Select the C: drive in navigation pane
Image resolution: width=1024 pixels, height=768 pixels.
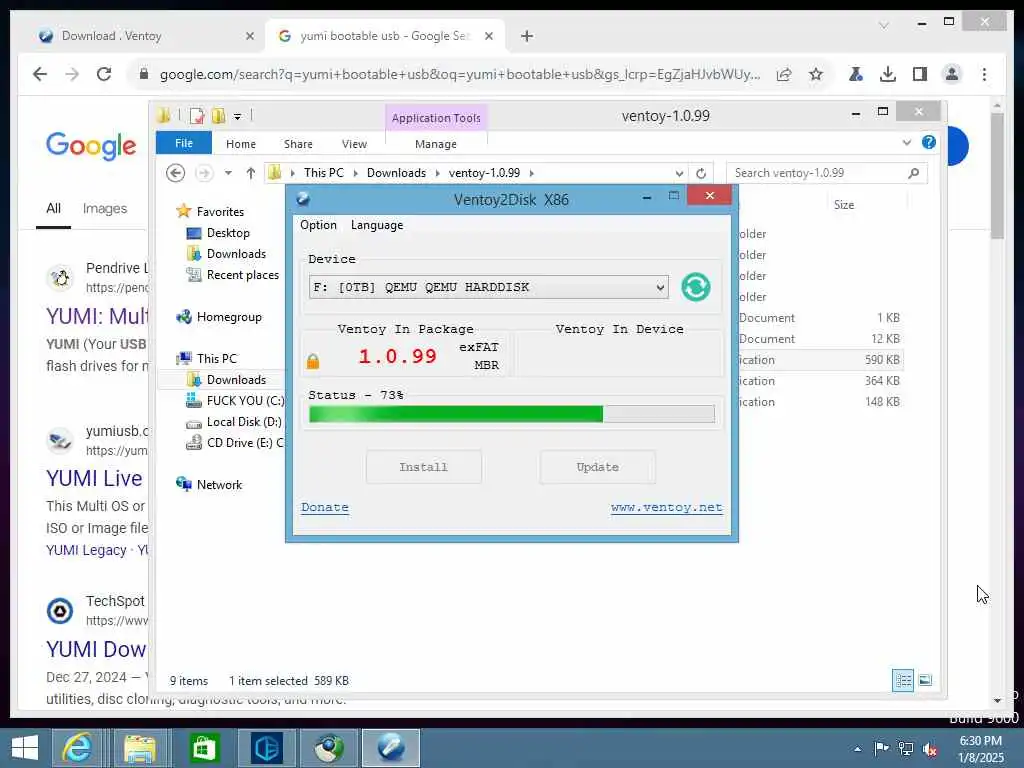(245, 401)
